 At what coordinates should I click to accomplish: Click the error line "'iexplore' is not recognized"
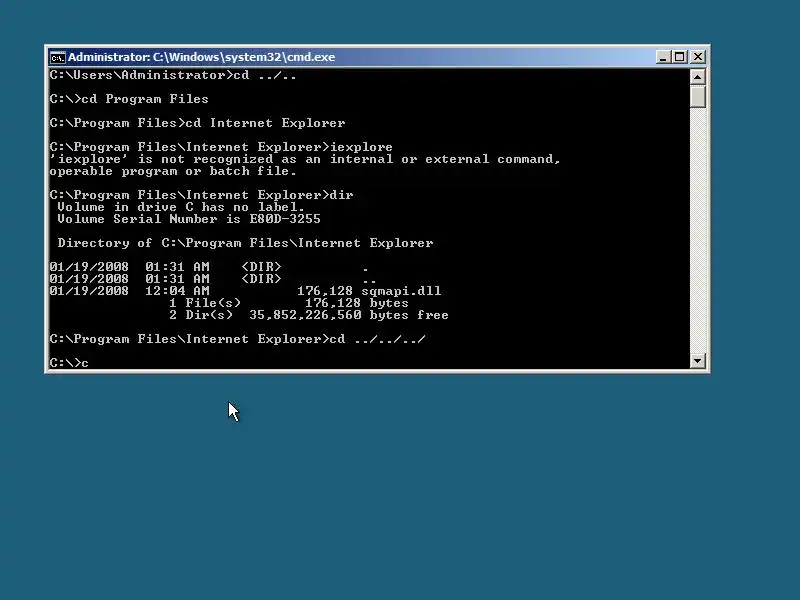pos(305,159)
